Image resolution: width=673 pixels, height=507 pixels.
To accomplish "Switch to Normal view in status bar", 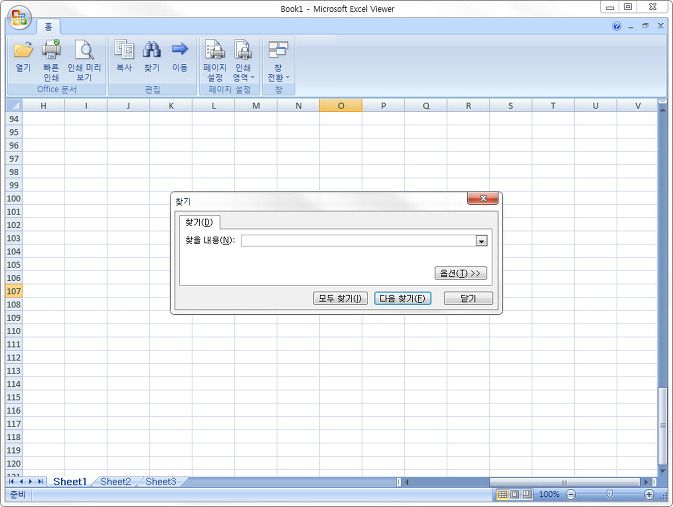I will tap(502, 495).
